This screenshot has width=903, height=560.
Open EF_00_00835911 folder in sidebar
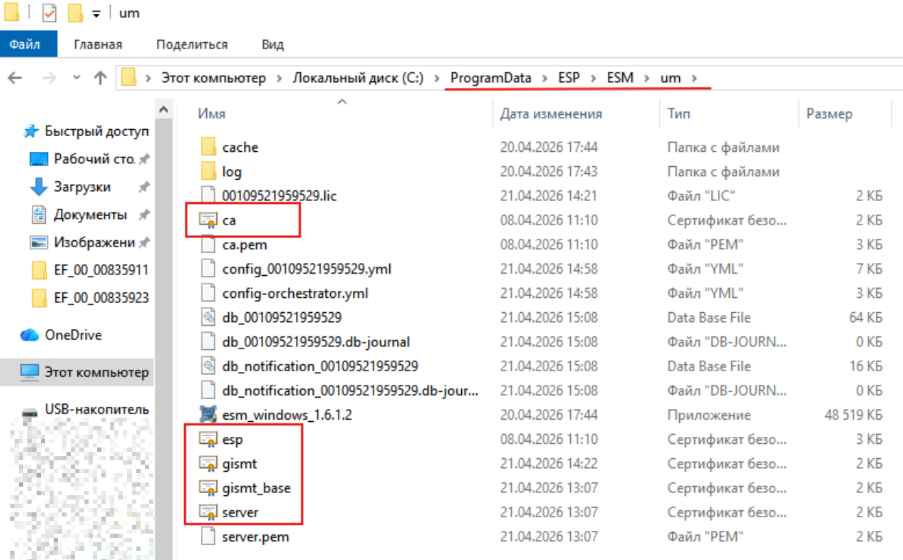90,270
